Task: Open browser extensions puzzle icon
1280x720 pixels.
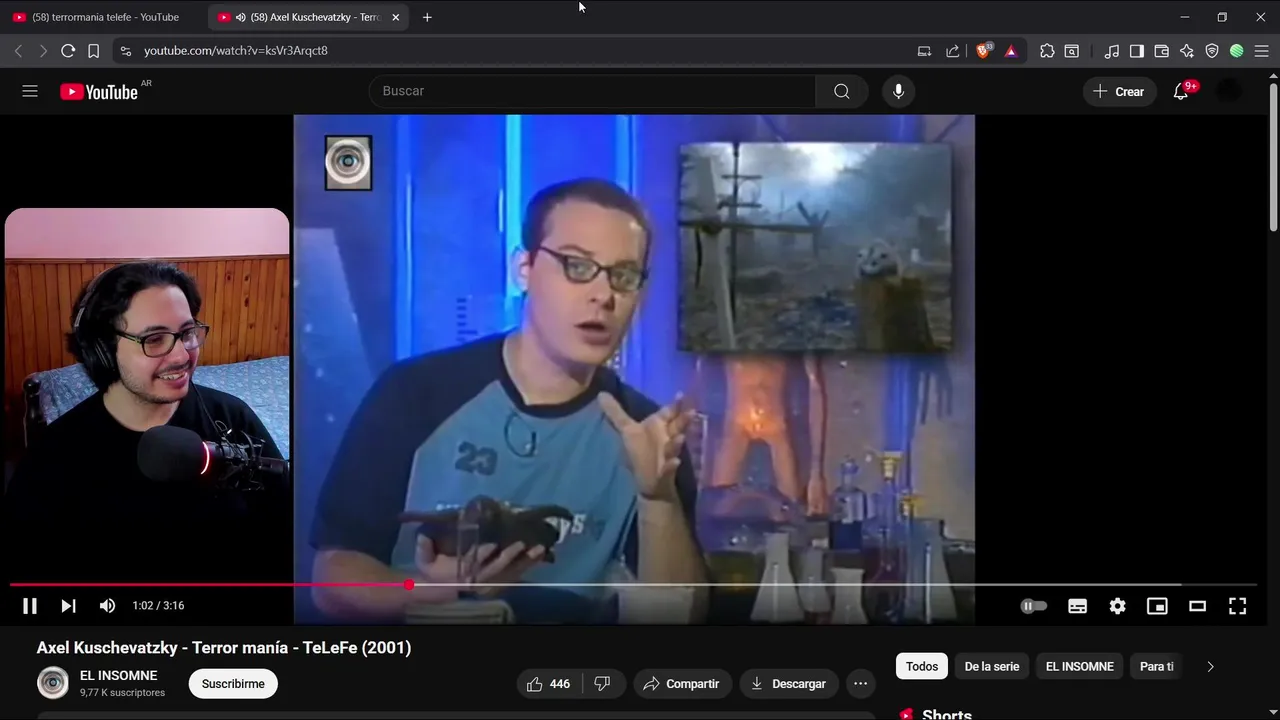Action: [x=1047, y=51]
